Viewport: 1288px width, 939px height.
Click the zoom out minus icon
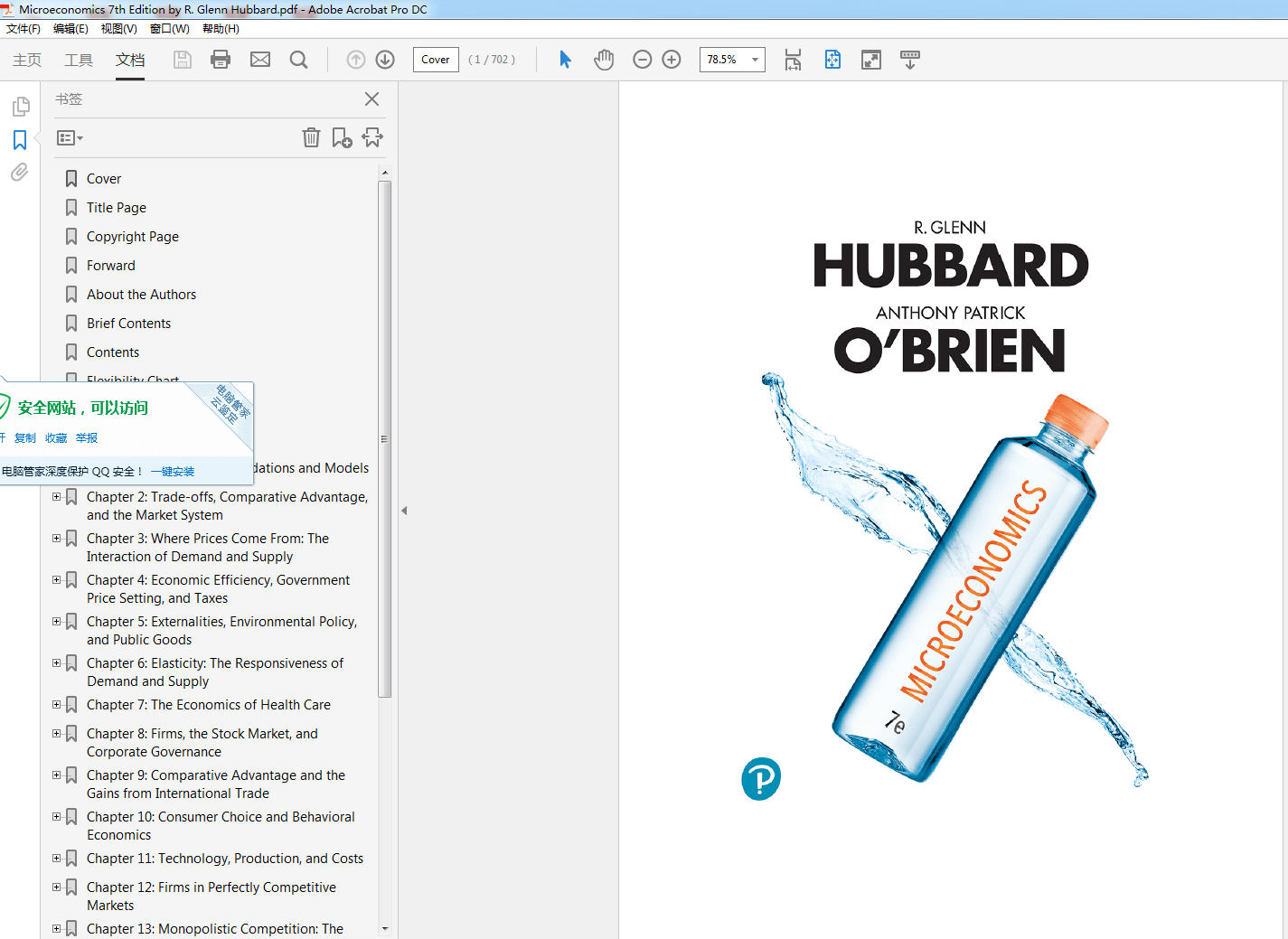pyautogui.click(x=643, y=60)
